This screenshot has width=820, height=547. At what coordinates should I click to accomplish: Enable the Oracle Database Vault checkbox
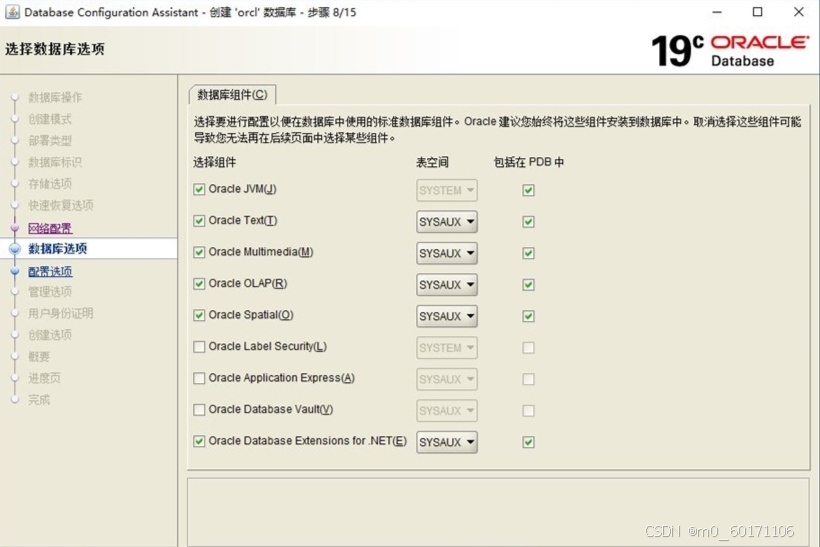tap(199, 409)
